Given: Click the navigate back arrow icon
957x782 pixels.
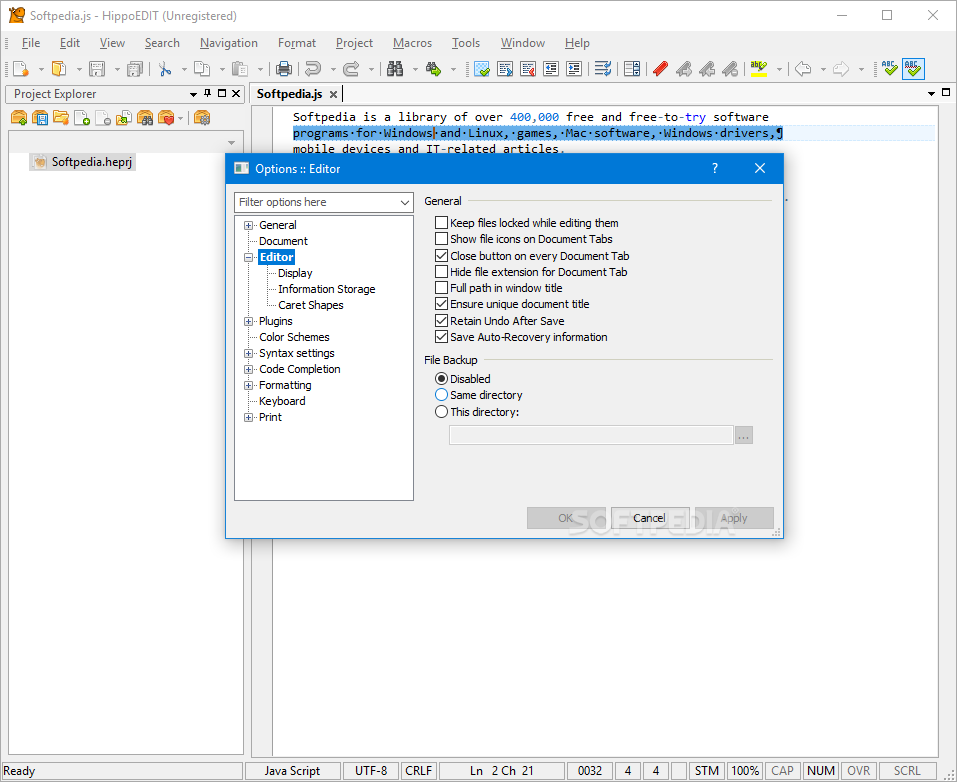Looking at the screenshot, I should point(803,68).
